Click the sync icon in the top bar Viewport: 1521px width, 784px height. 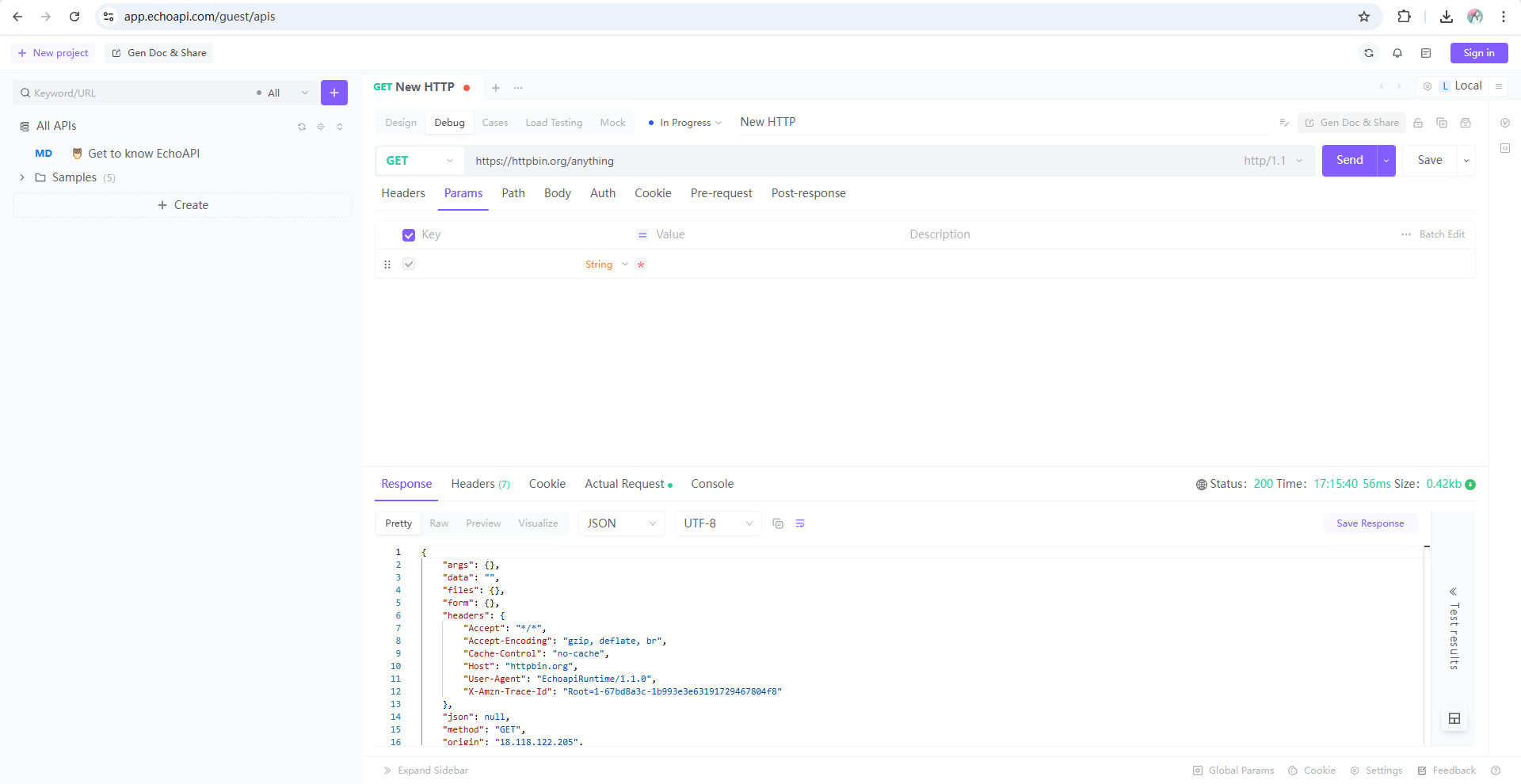click(x=1369, y=53)
